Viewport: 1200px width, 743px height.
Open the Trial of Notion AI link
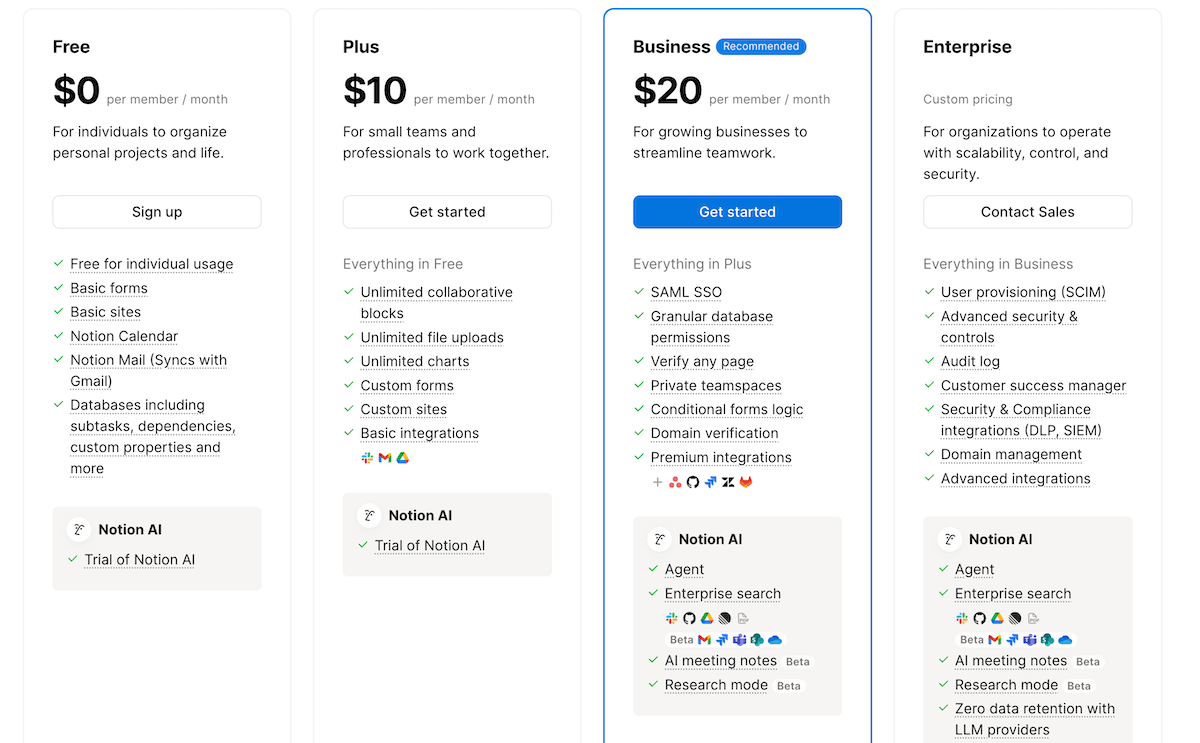139,559
